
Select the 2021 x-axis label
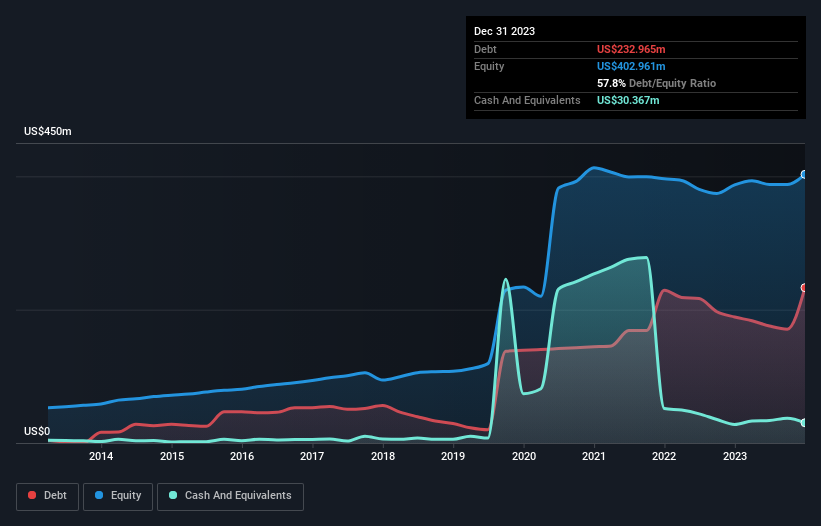coord(594,456)
